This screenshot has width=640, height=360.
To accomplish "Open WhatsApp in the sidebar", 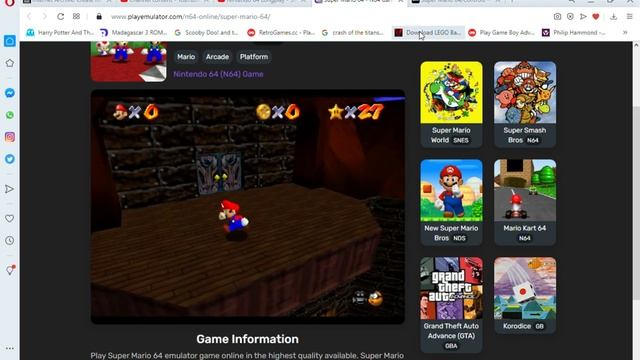I will [x=10, y=115].
